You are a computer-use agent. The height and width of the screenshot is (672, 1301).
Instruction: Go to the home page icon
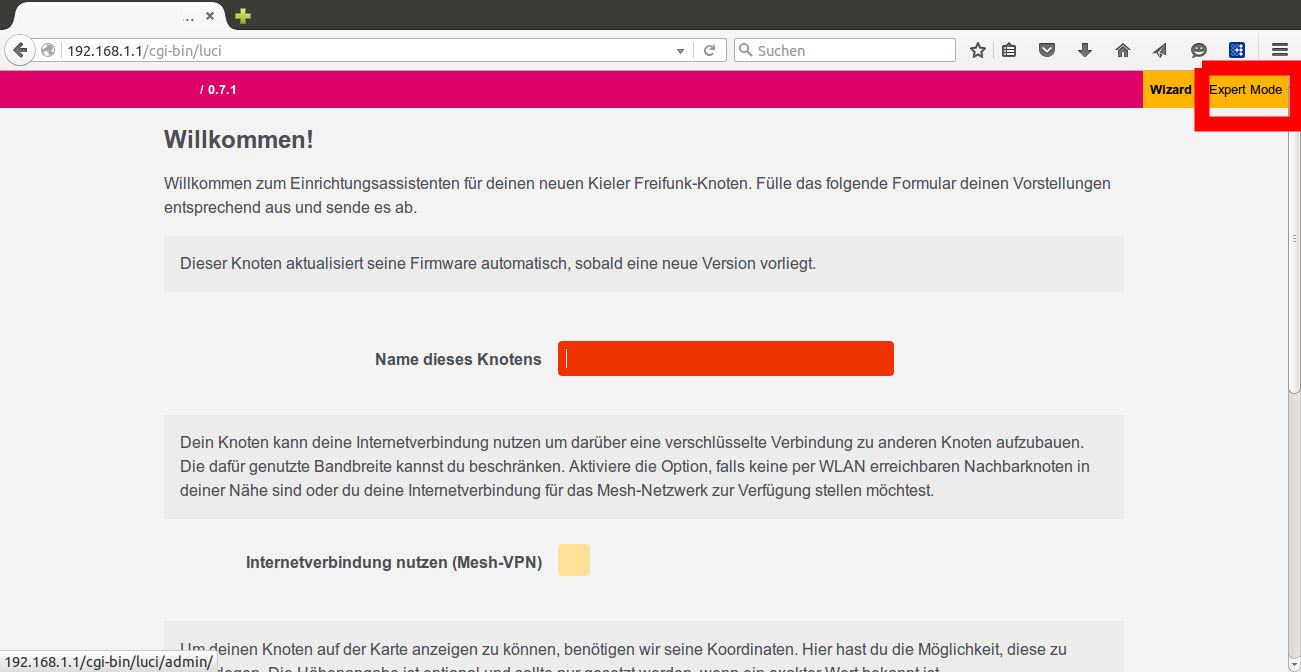pyautogui.click(x=1123, y=50)
